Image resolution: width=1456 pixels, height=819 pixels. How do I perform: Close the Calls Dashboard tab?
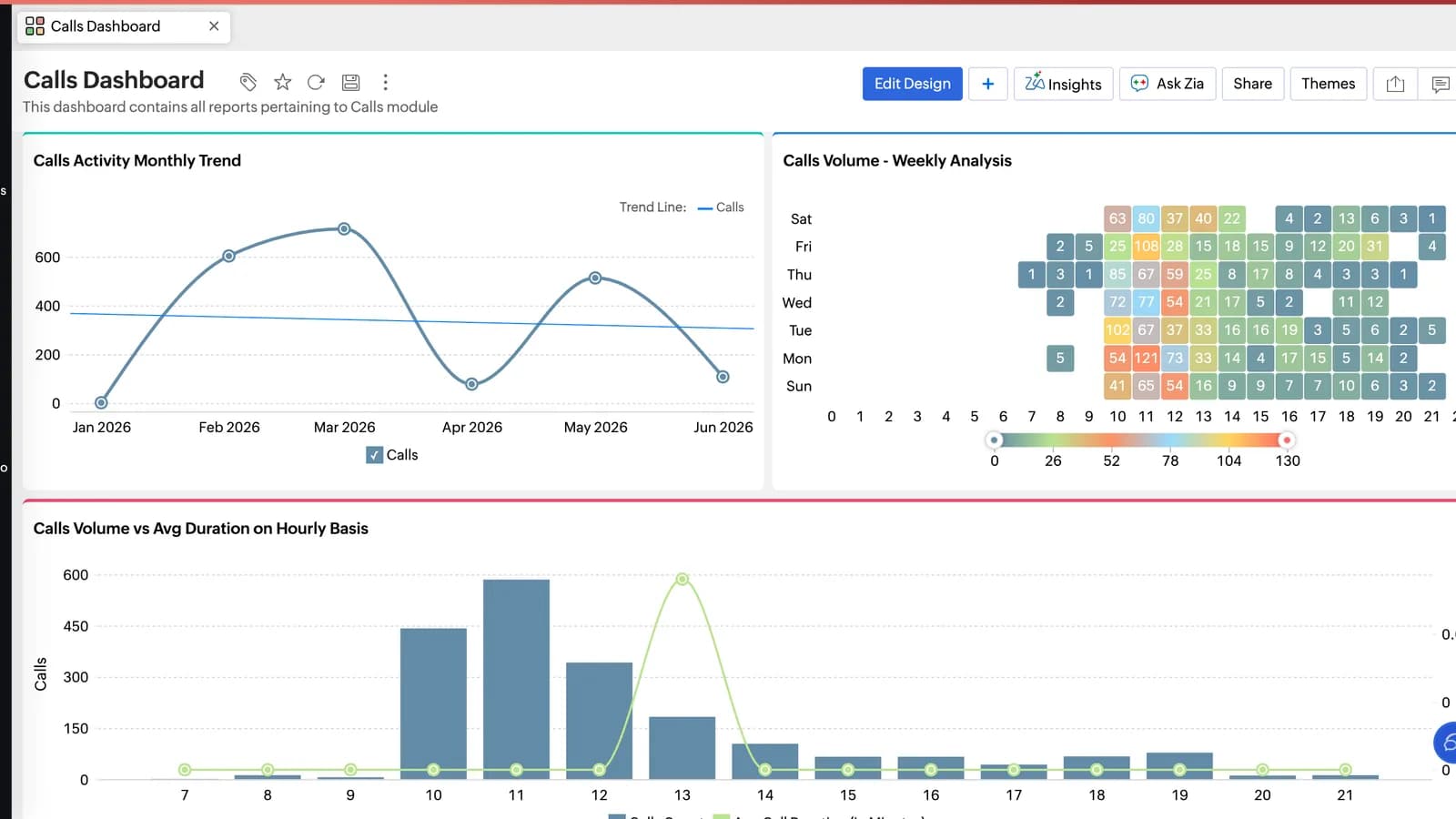click(x=214, y=26)
